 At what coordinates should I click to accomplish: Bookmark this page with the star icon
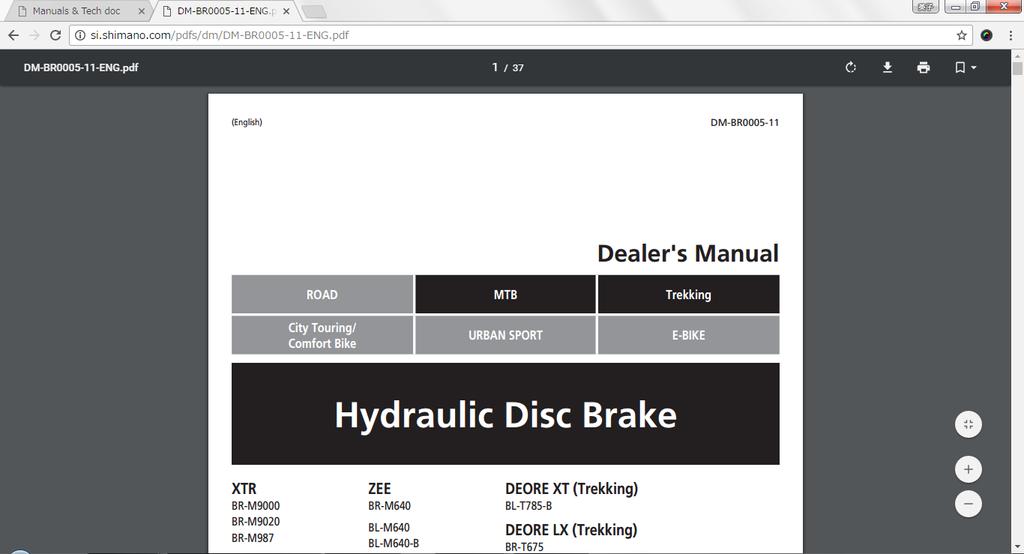(961, 35)
